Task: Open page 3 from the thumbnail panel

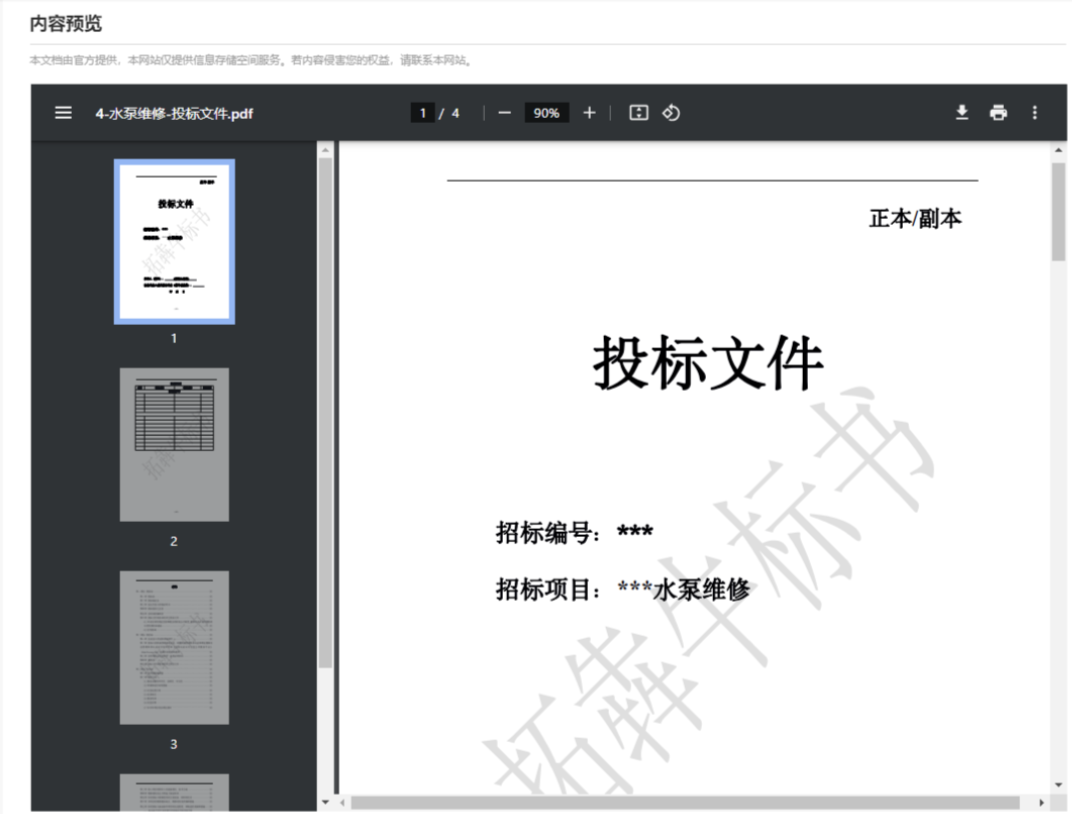Action: [x=174, y=645]
